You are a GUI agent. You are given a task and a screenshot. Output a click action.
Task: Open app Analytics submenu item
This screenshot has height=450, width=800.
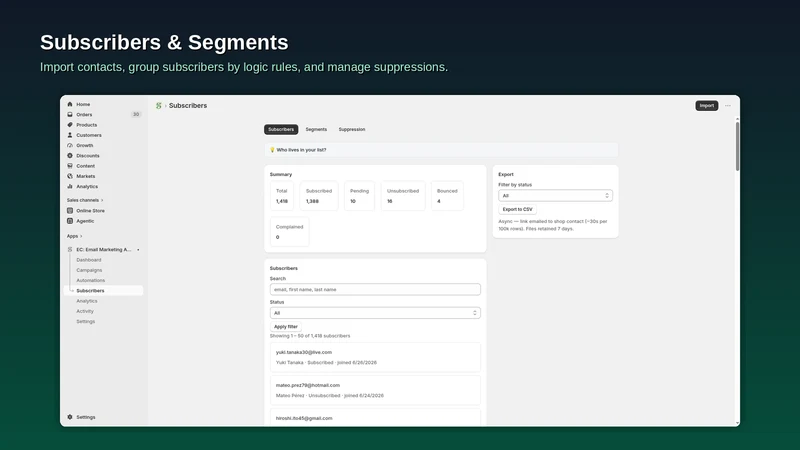[87, 301]
